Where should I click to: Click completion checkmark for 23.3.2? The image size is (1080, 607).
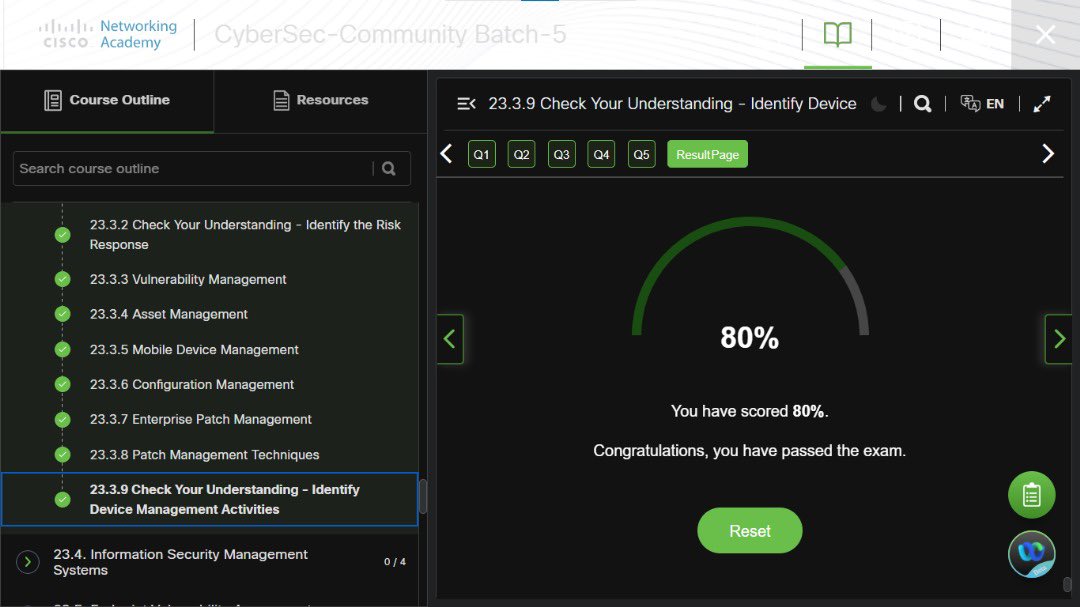[x=63, y=235]
